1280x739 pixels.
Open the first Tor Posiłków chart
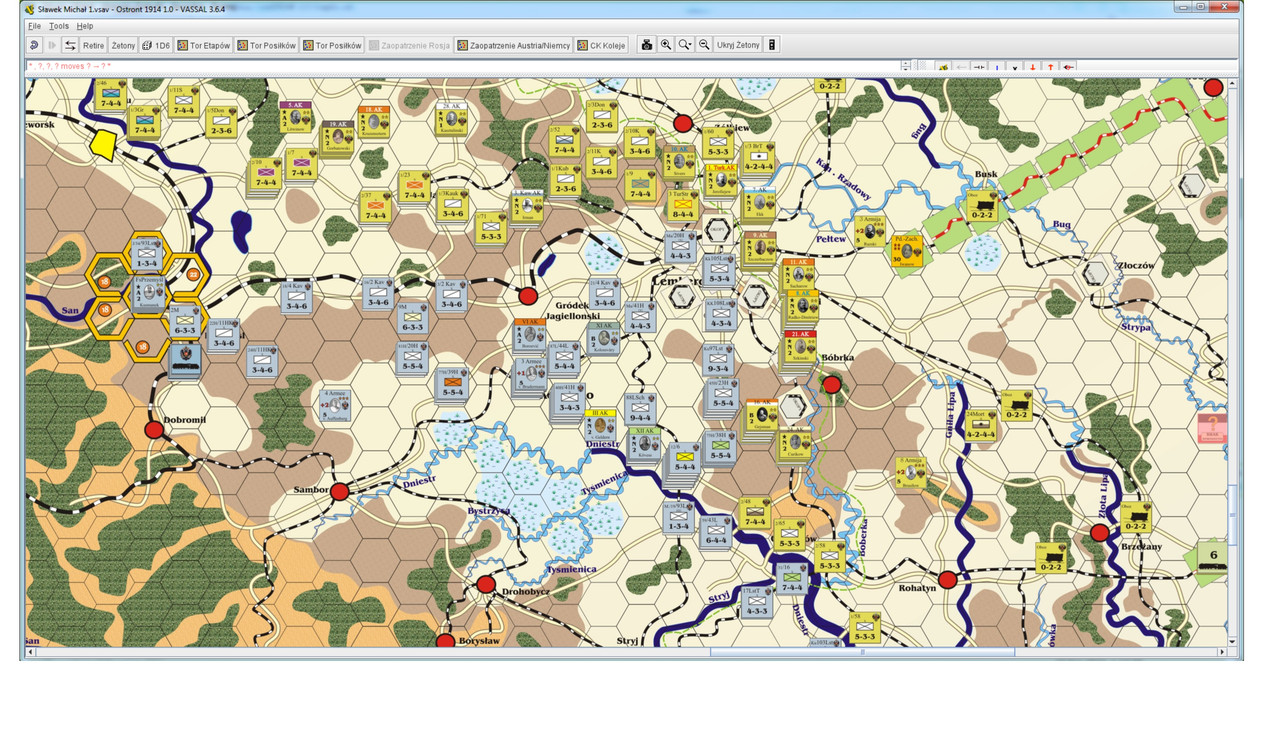click(267, 45)
